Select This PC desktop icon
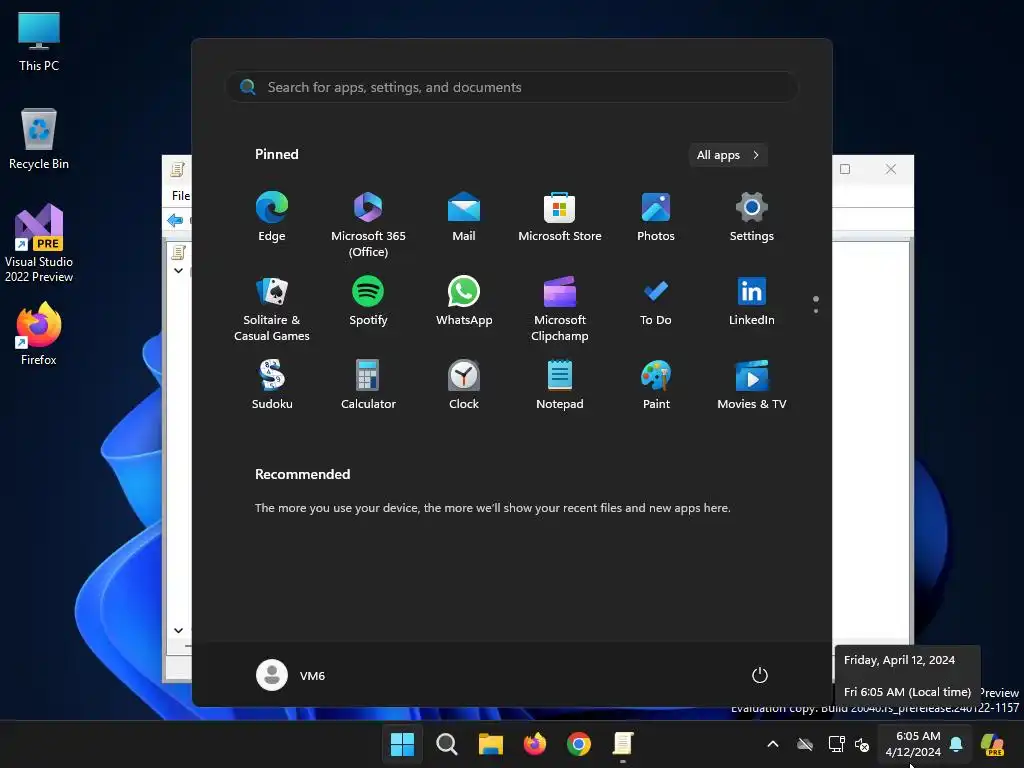 (x=39, y=42)
